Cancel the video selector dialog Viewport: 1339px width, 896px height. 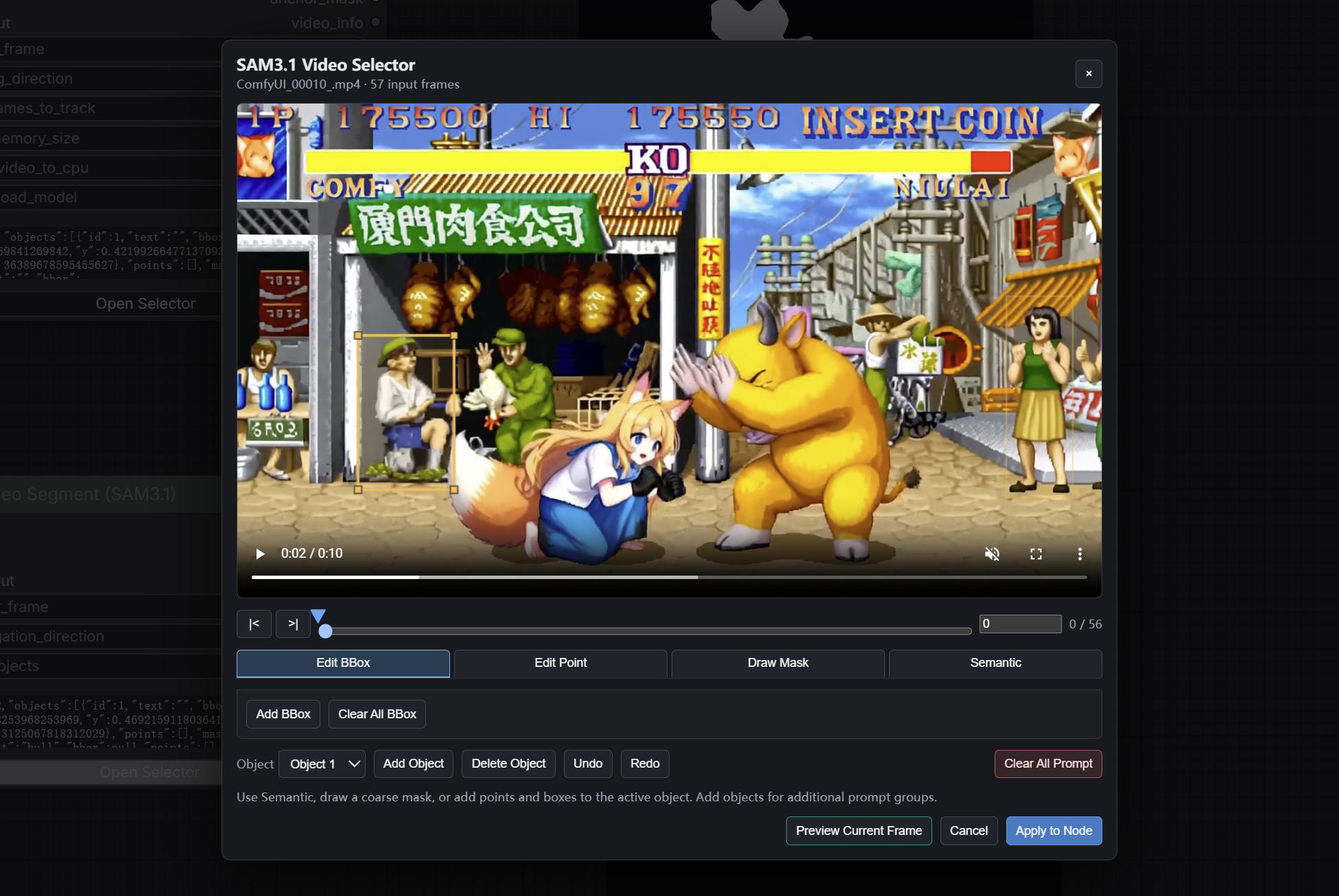click(x=969, y=831)
